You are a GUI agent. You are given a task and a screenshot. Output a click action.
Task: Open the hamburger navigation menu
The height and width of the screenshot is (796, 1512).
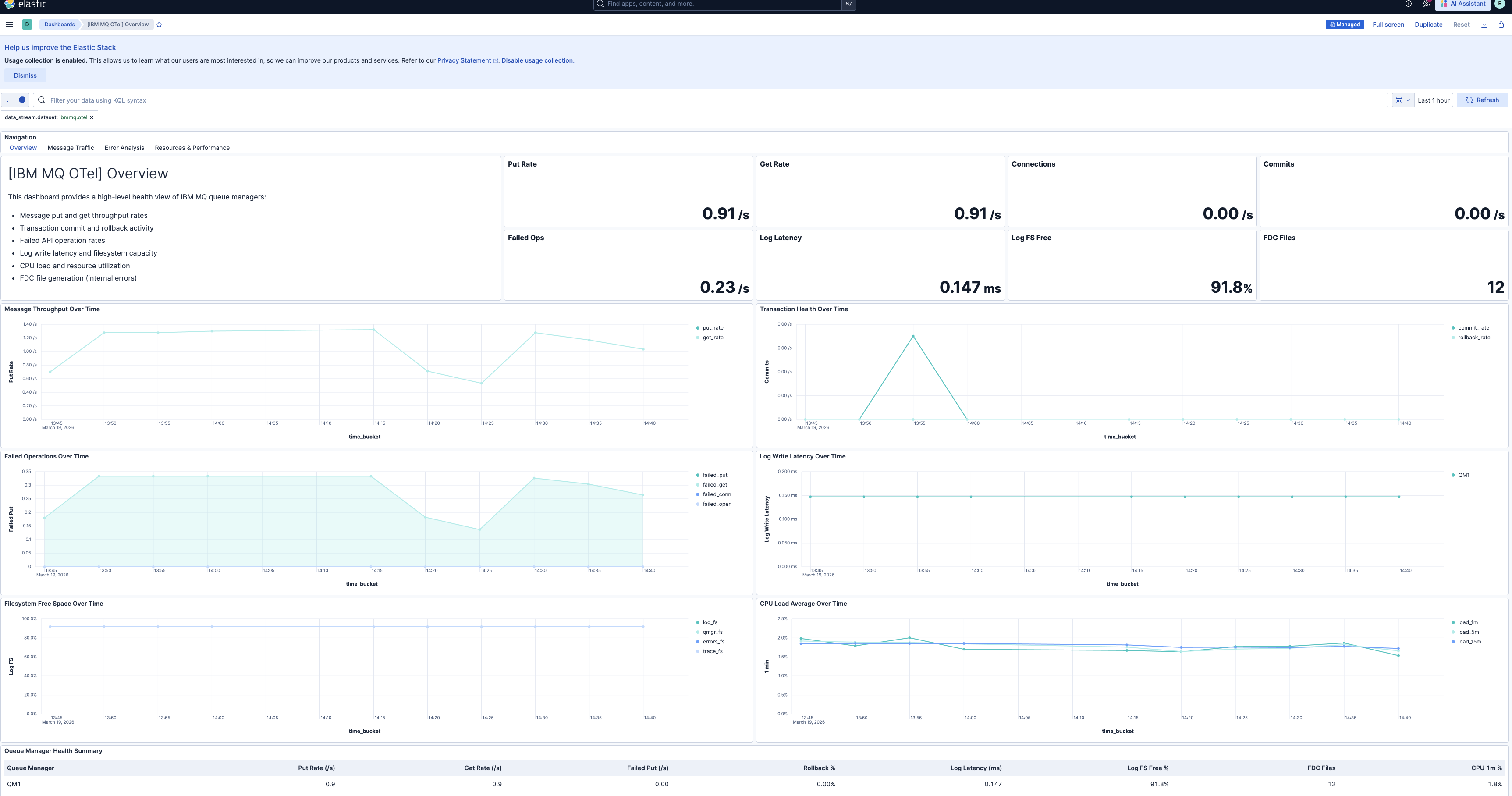pyautogui.click(x=9, y=24)
